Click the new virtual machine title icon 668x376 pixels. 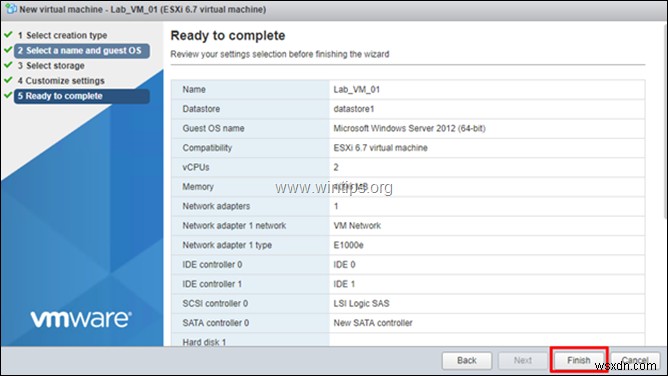pos(10,9)
